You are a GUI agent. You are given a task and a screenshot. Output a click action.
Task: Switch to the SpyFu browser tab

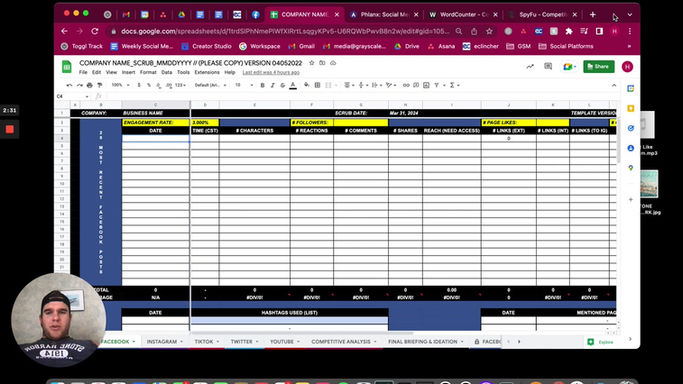(544, 14)
